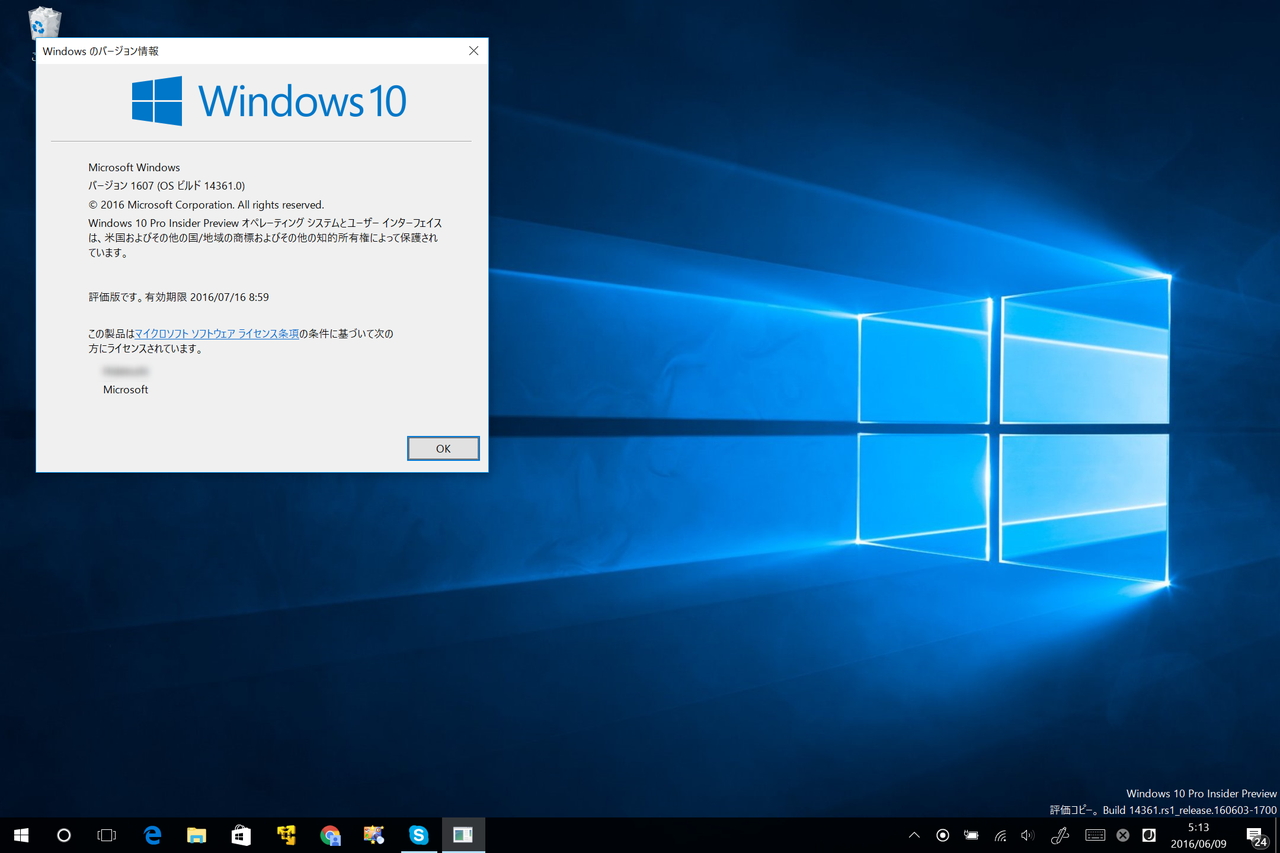Open the clock and calendar flyout
This screenshot has width=1280, height=853.
pyautogui.click(x=1198, y=835)
